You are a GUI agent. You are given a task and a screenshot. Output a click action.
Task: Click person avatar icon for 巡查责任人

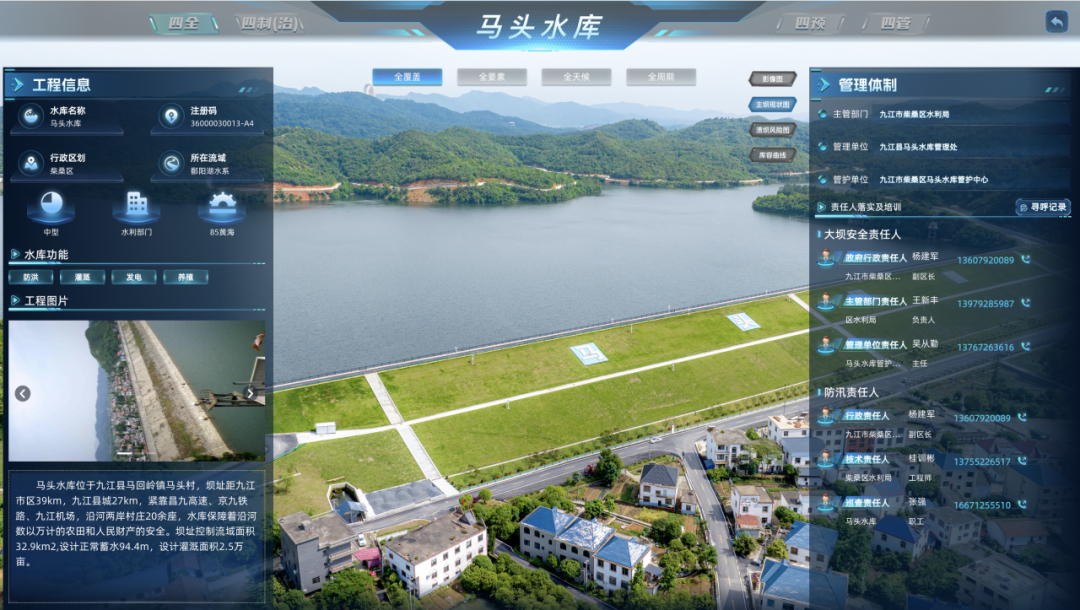pyautogui.click(x=826, y=503)
